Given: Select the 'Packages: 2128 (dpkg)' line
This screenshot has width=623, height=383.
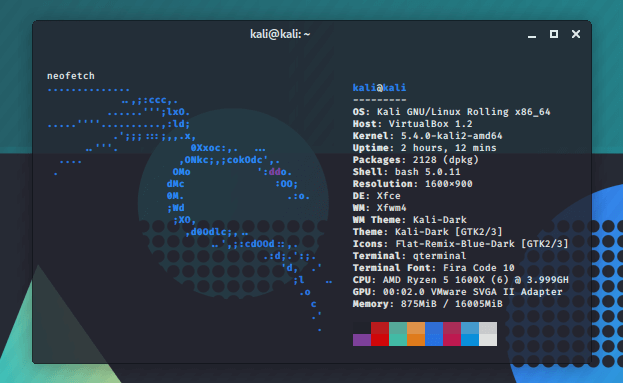Looking at the screenshot, I should (x=416, y=160).
